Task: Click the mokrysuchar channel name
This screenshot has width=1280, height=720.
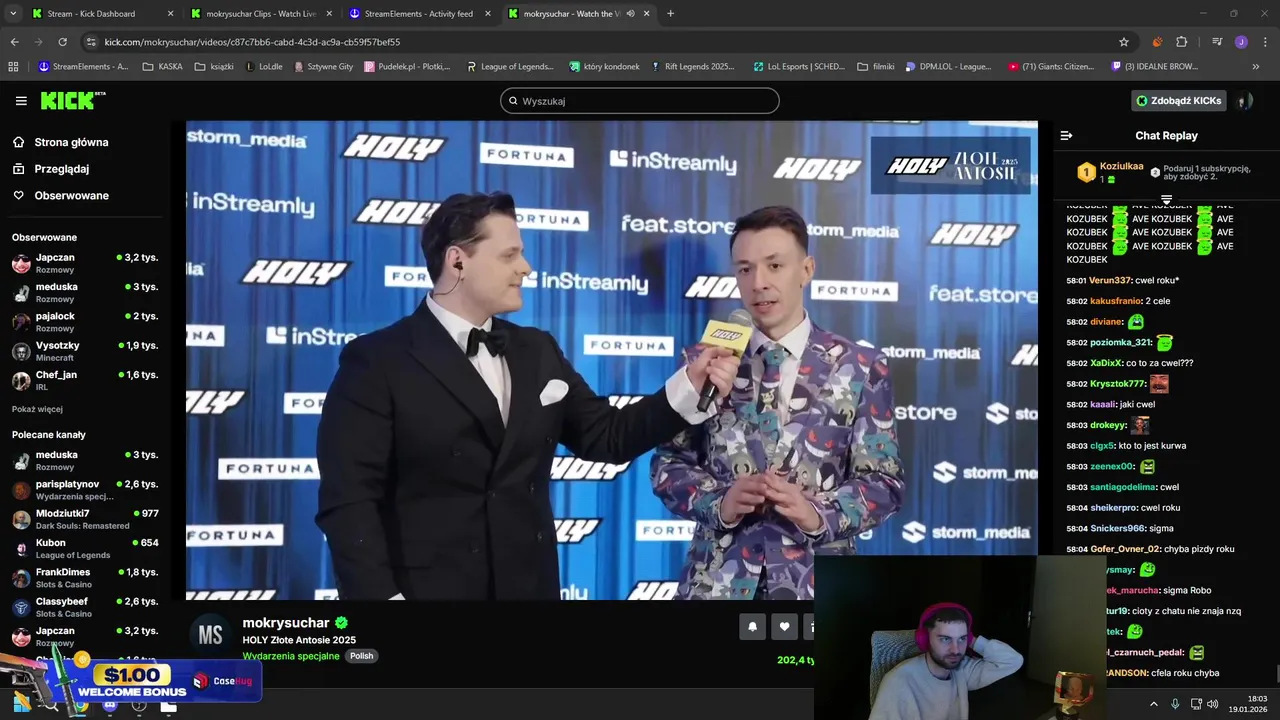Action: coord(286,623)
